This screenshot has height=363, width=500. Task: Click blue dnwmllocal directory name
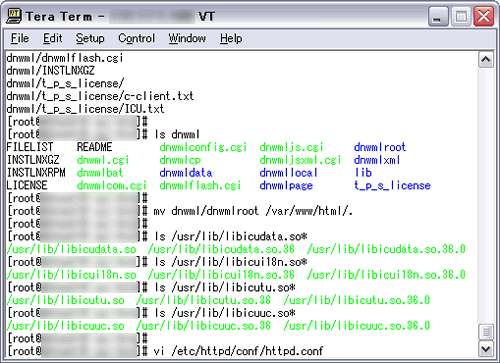click(288, 173)
